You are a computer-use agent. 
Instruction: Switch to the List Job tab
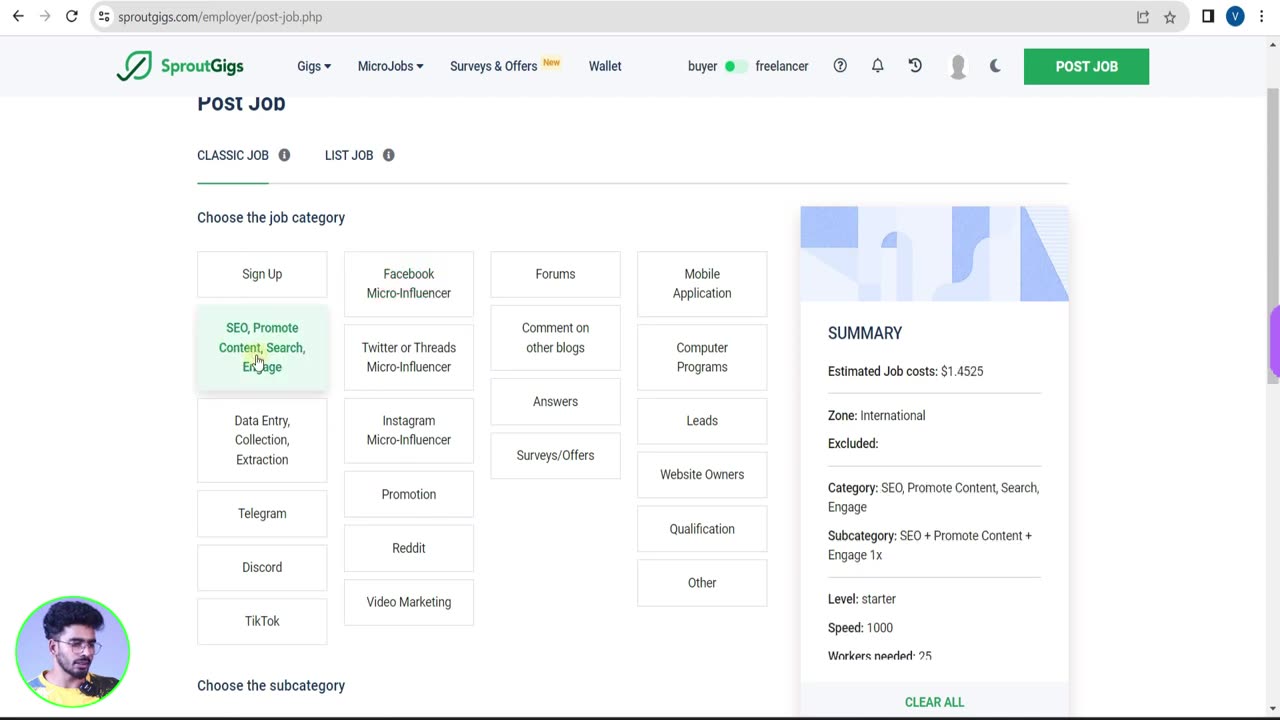[x=349, y=155]
